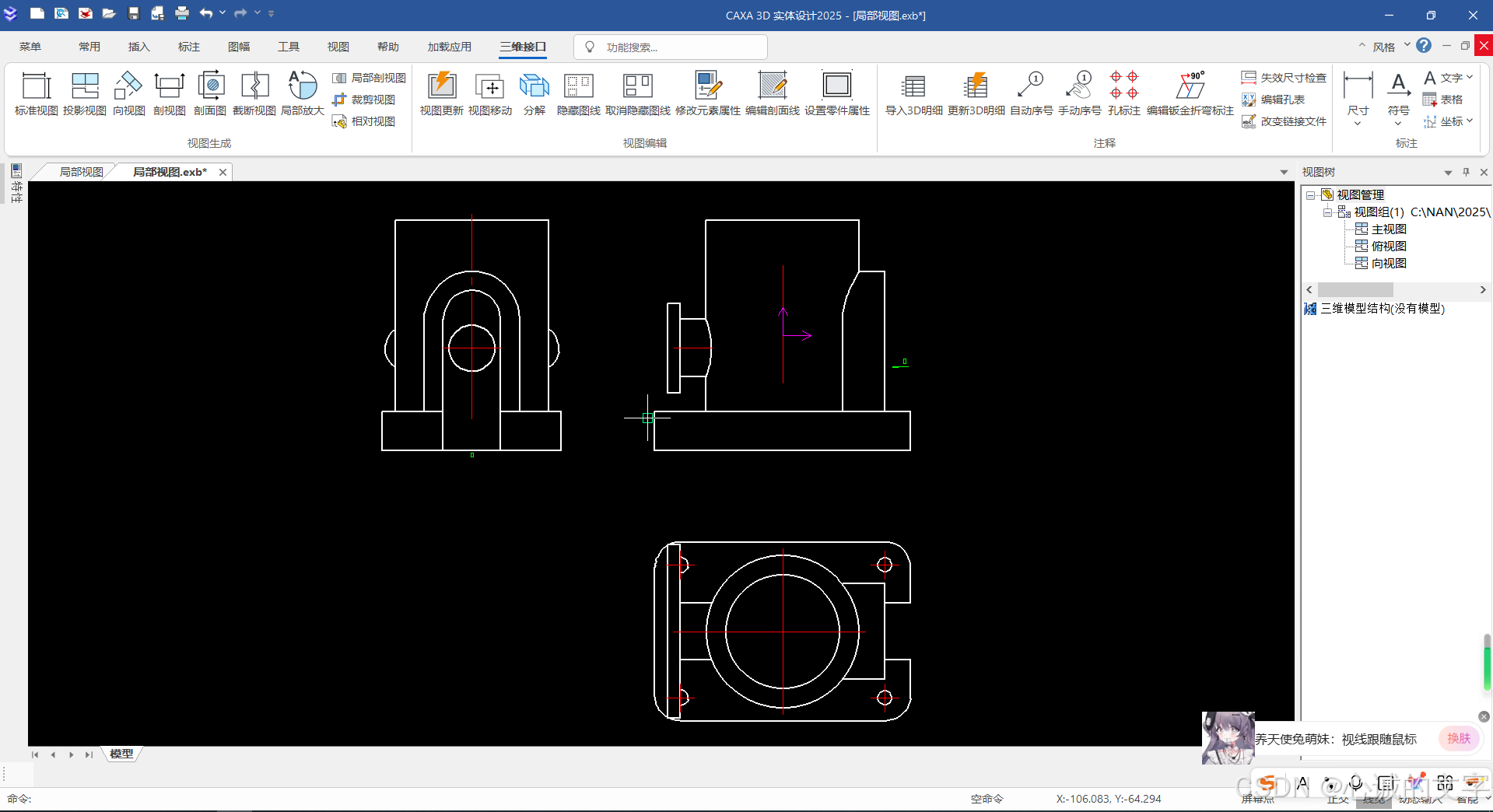Select 向视图 in the view tree
Image resolution: width=1493 pixels, height=812 pixels.
tap(1389, 264)
